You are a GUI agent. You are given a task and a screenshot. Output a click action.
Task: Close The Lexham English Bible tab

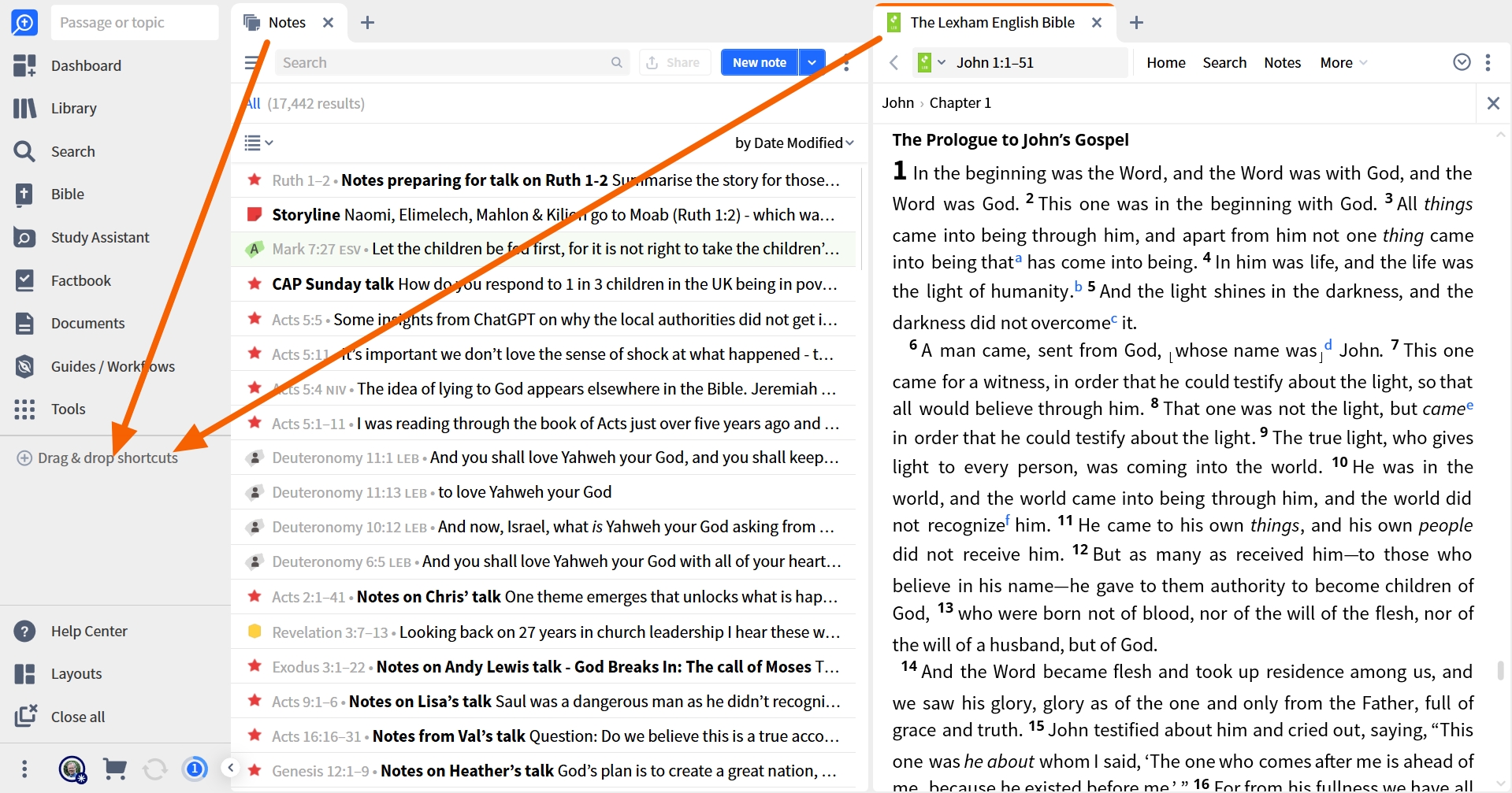point(1097,23)
